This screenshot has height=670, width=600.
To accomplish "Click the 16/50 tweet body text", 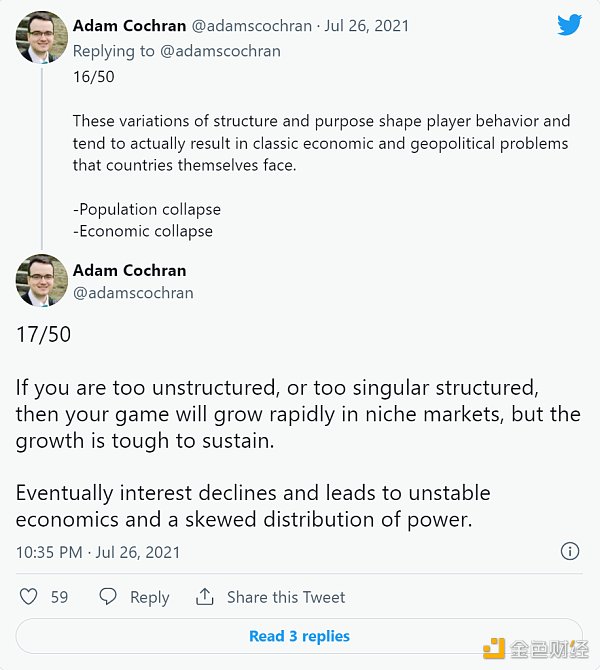I will point(320,143).
